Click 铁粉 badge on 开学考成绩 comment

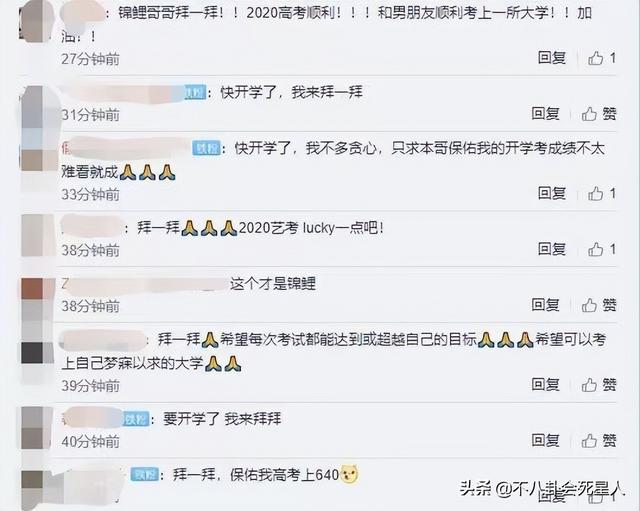pos(206,149)
